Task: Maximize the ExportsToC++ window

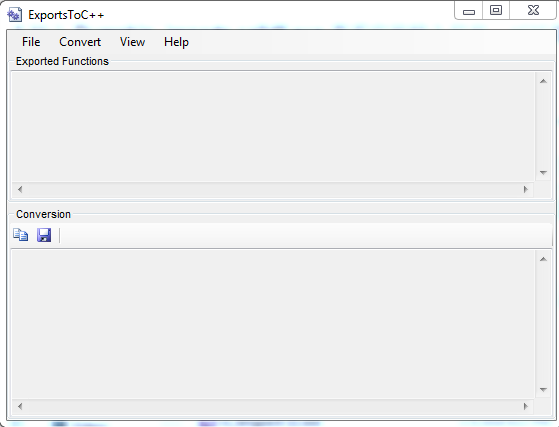Action: pyautogui.click(x=496, y=11)
